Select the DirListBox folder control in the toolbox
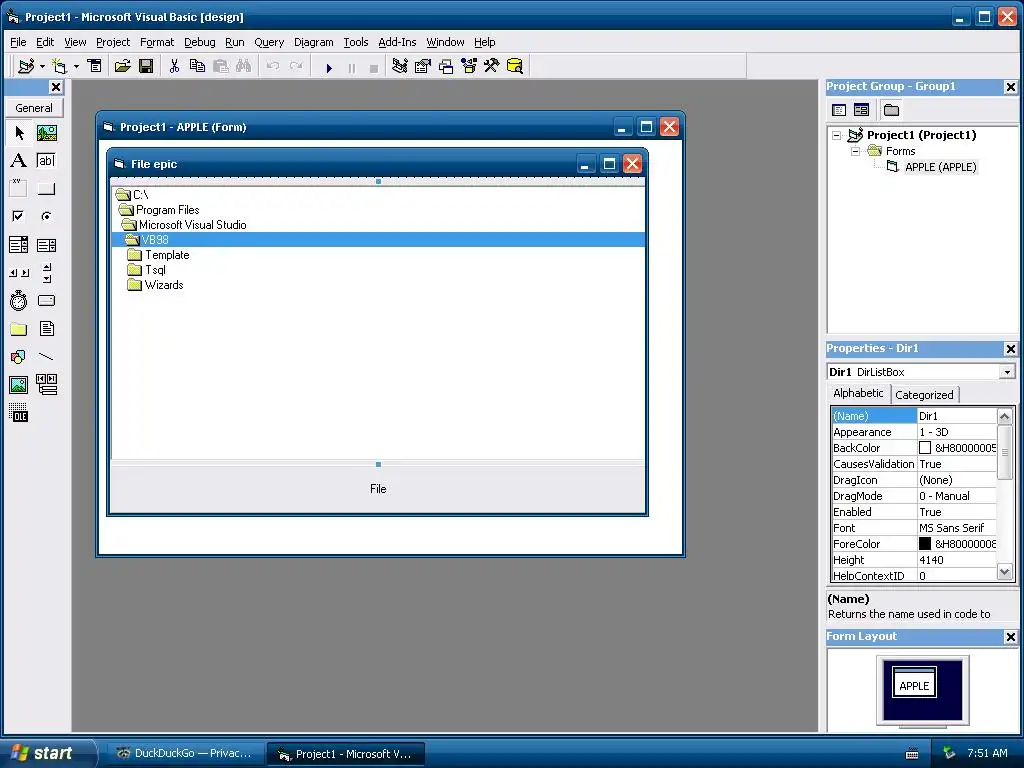The width and height of the screenshot is (1024, 768). coord(19,328)
